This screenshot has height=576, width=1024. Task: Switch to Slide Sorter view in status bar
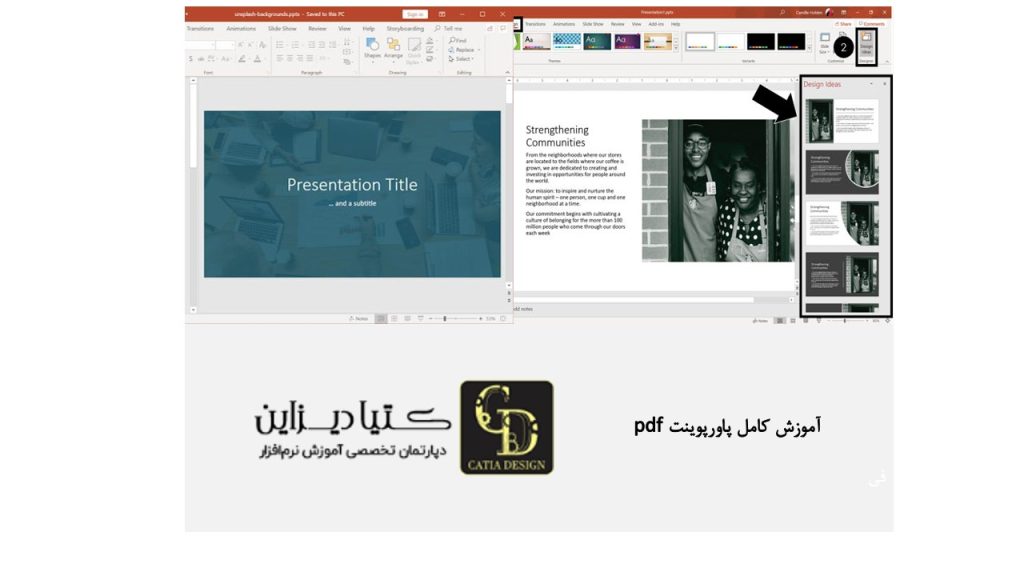[x=394, y=318]
